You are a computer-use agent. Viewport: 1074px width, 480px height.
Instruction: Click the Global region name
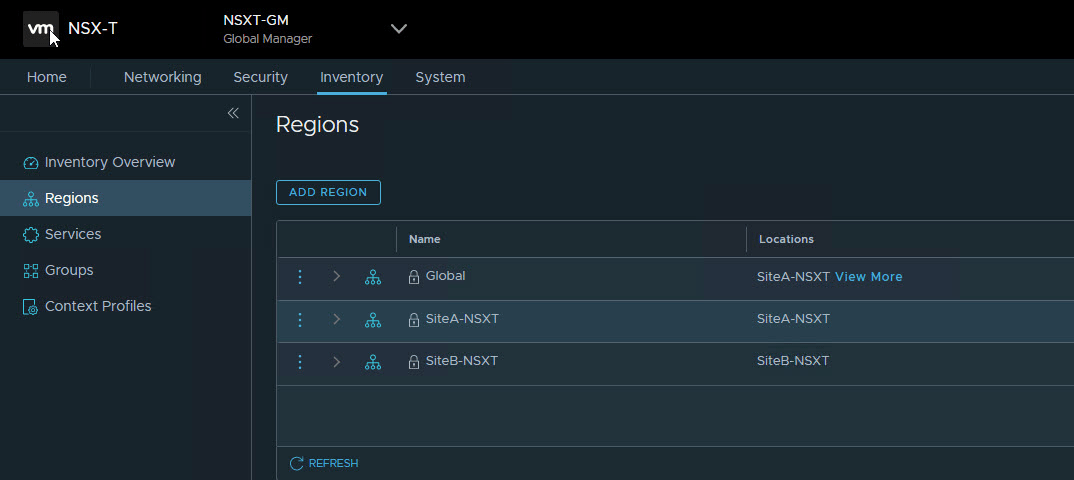coord(445,276)
